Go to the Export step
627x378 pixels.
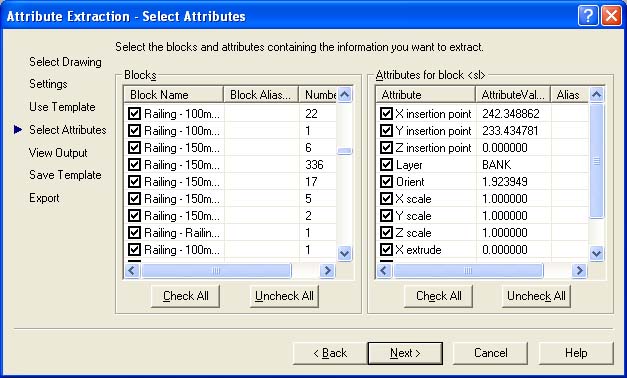click(44, 198)
